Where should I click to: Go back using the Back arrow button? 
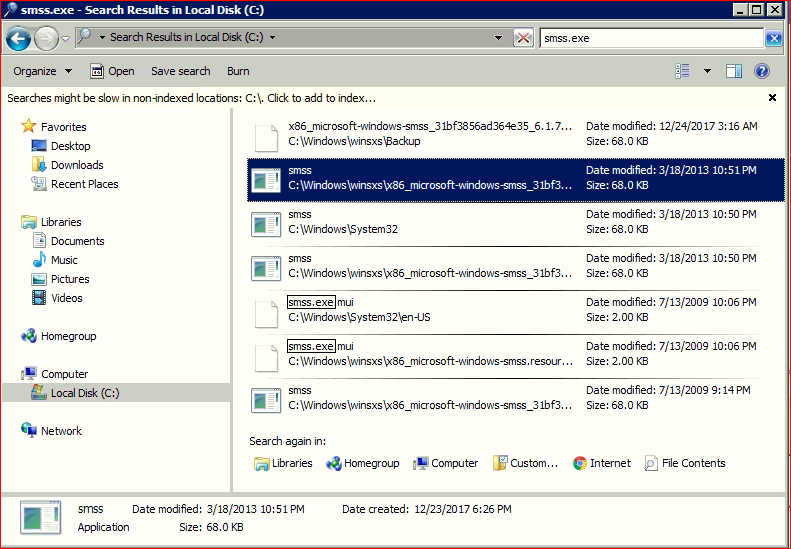pos(18,39)
